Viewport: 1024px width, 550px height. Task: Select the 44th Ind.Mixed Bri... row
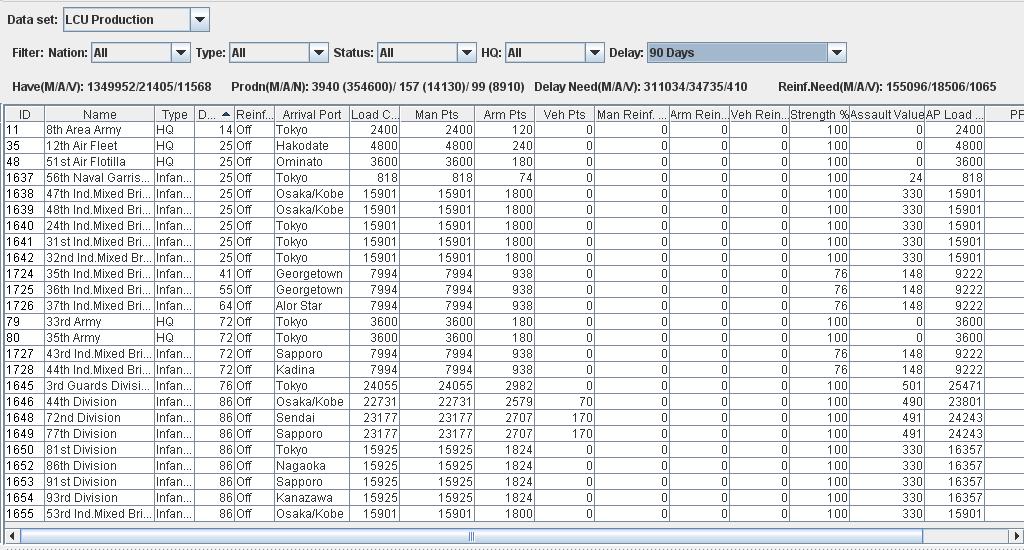tap(514, 370)
